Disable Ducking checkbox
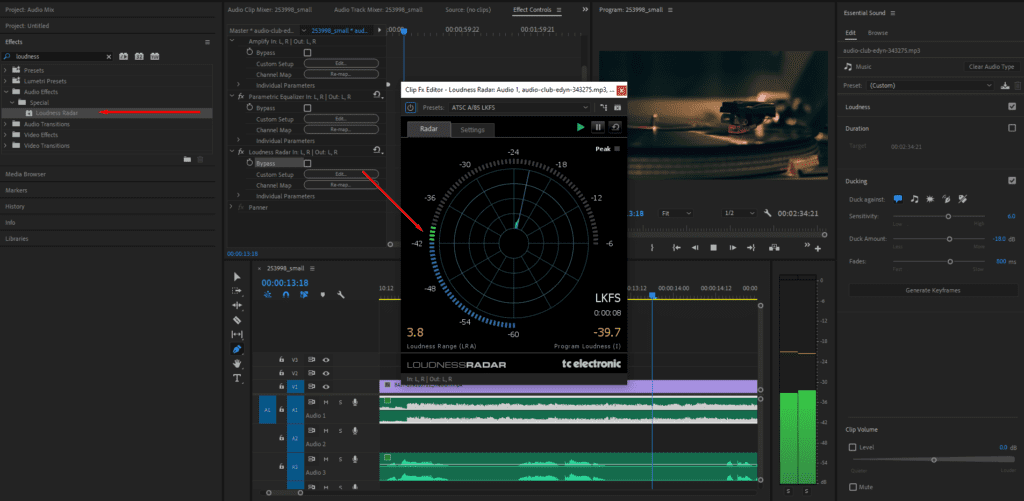The height and width of the screenshot is (501, 1024). [1012, 181]
